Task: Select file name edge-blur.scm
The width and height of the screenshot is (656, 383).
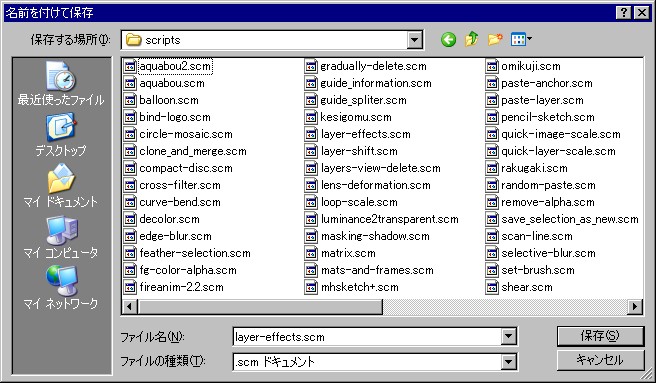Action: 175,236
